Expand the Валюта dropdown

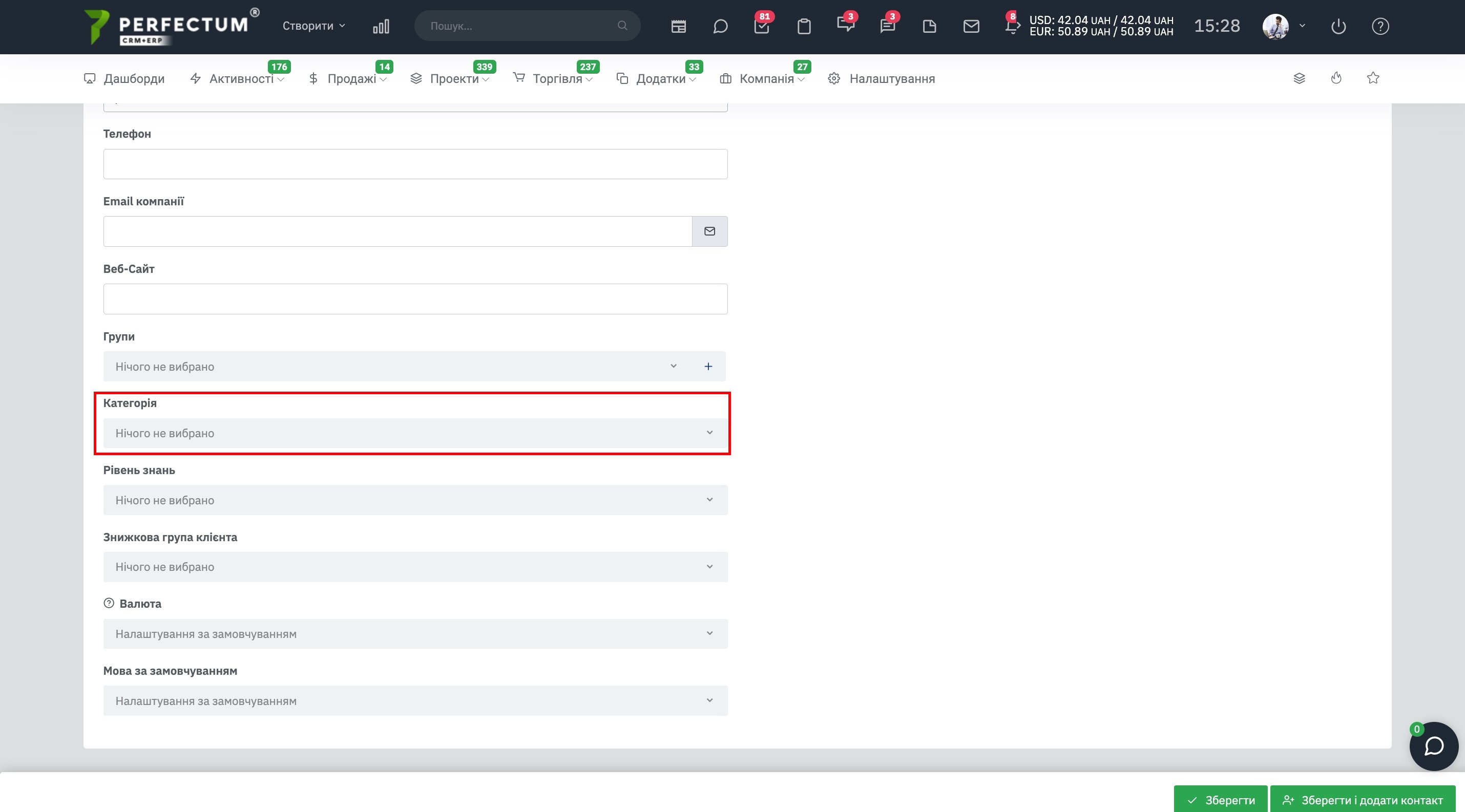pos(415,634)
